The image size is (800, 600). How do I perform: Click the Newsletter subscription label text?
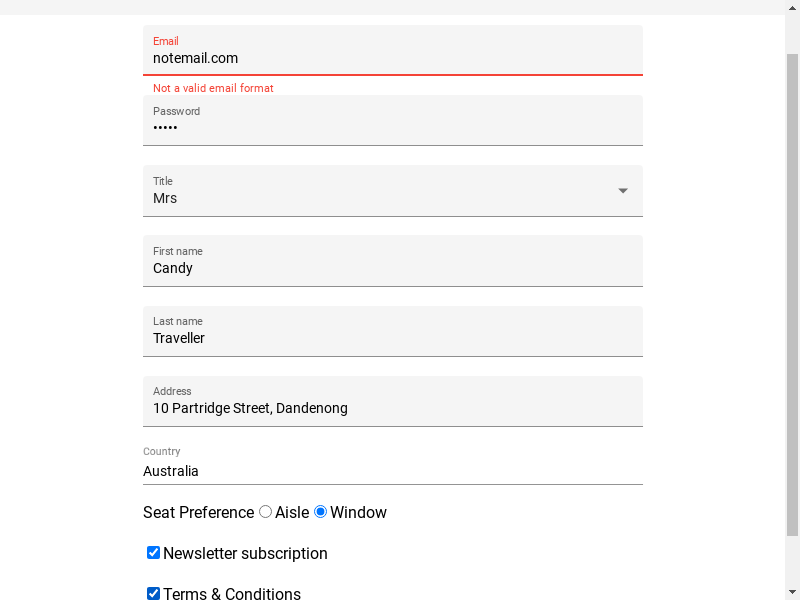click(245, 553)
